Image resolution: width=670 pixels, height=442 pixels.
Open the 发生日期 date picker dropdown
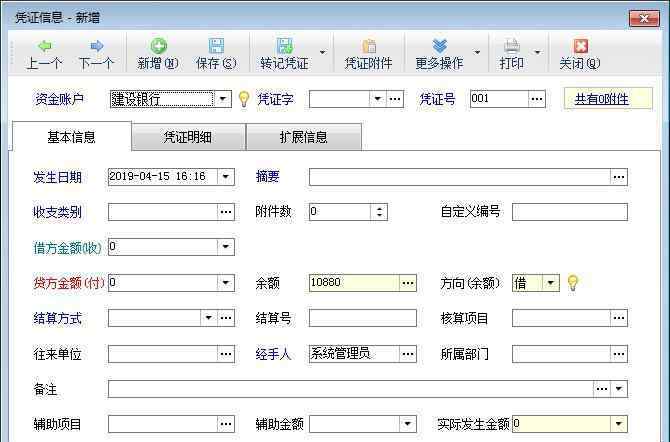(x=226, y=177)
